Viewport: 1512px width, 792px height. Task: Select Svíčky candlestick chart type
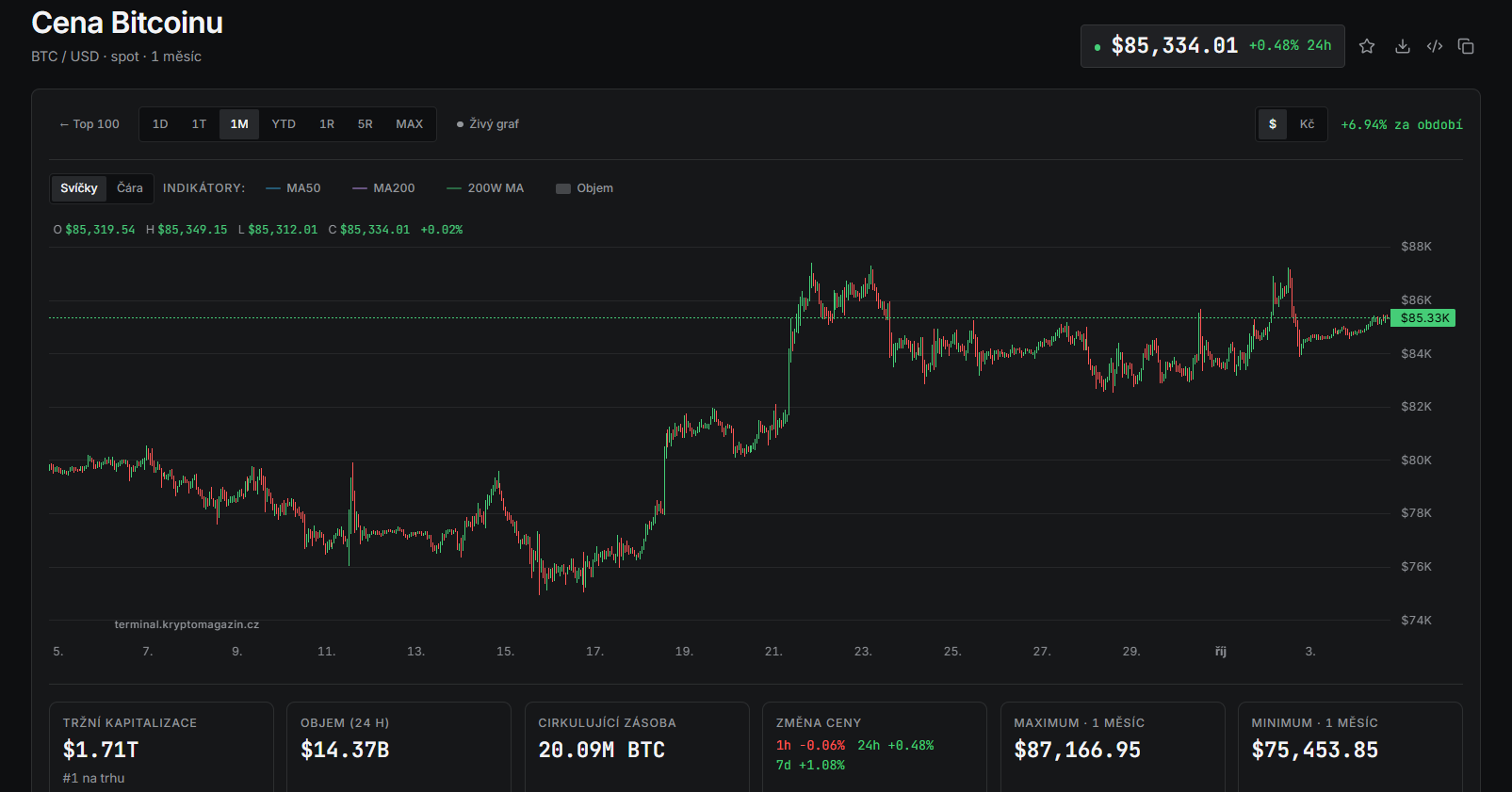(x=79, y=188)
